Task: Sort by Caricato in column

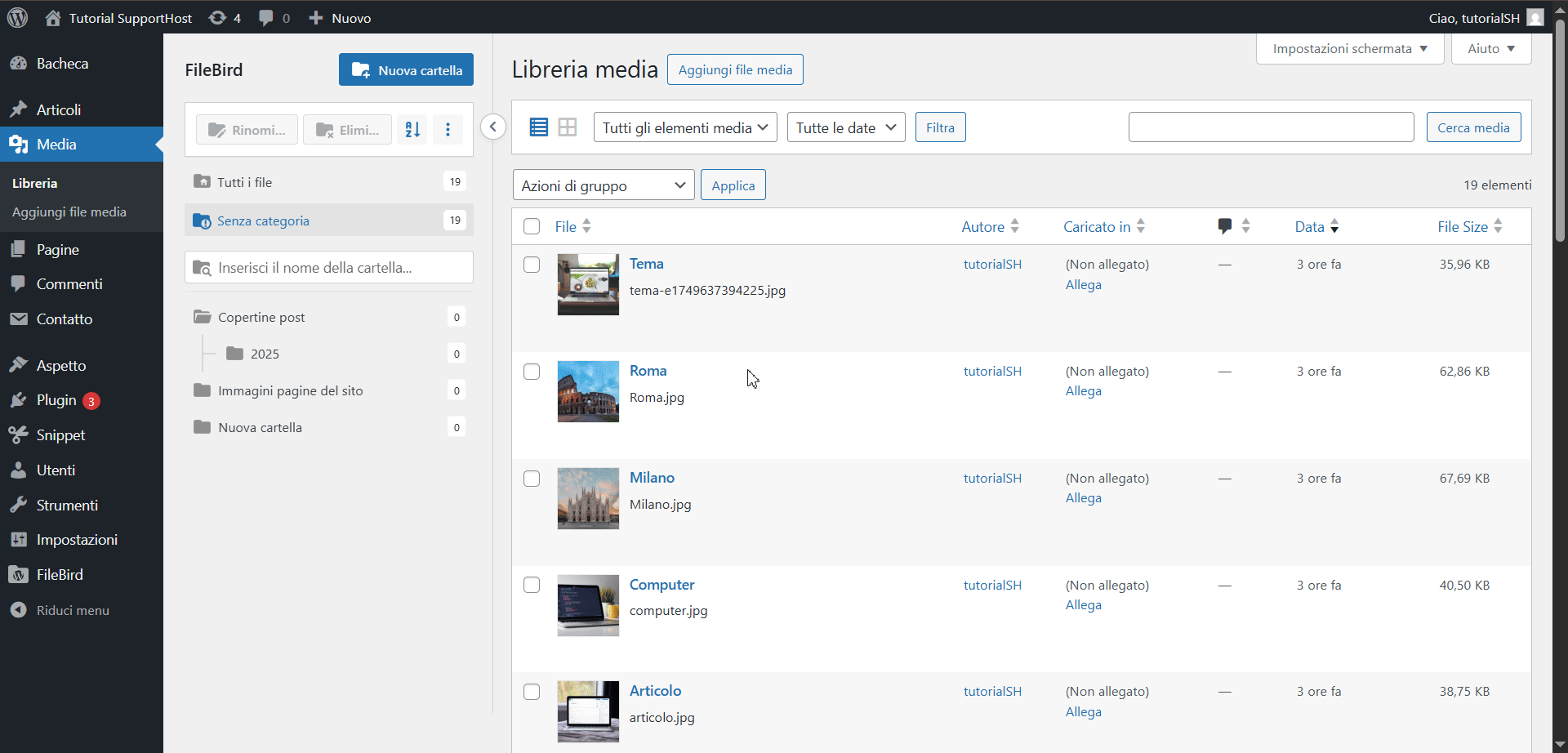Action: [x=1104, y=227]
